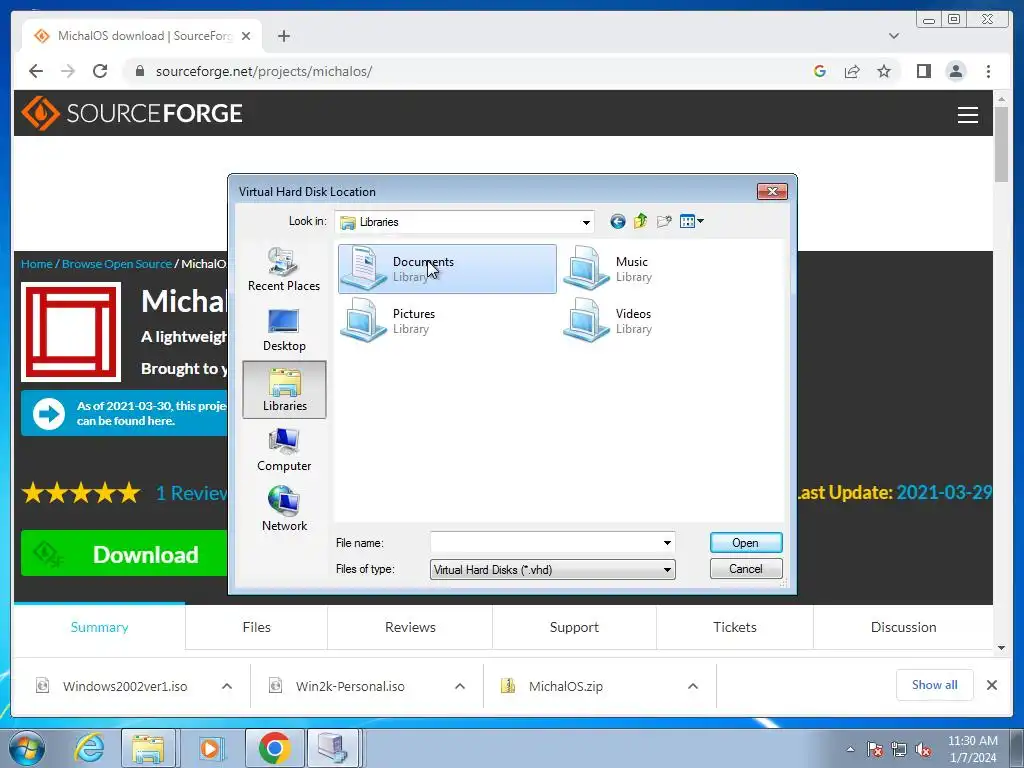Click the Chrome forward arrow
Image resolution: width=1024 pixels, height=768 pixels.
(x=68, y=71)
